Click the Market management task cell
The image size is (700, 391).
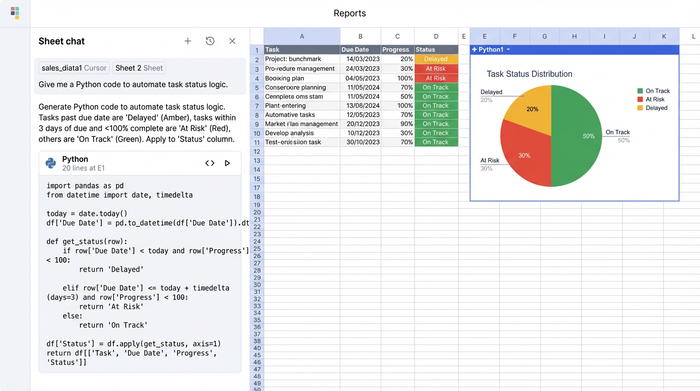[302, 124]
